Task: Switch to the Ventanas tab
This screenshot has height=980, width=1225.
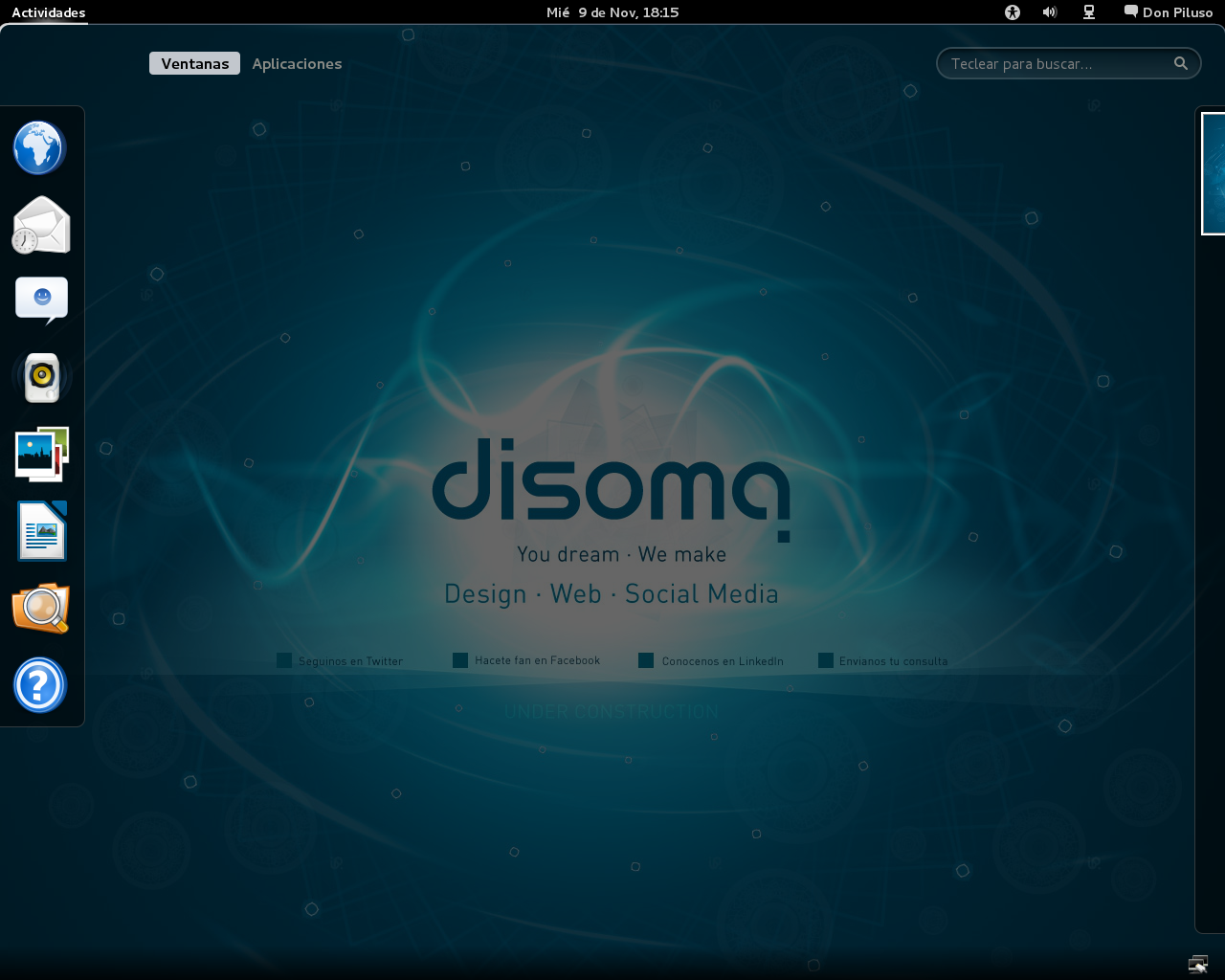Action: (x=194, y=63)
